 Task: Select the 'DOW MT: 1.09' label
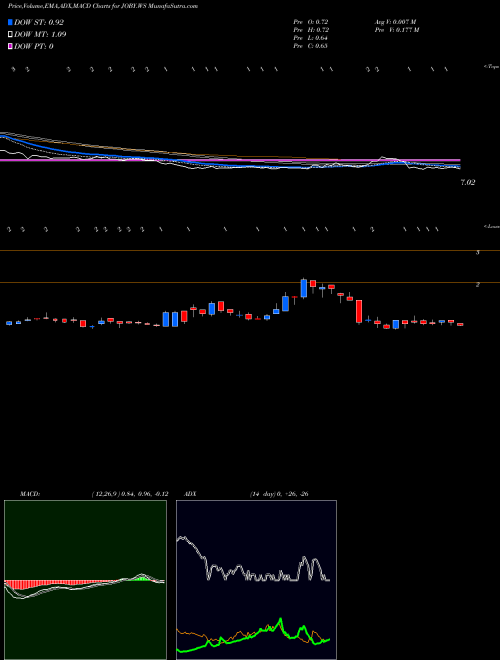click(40, 35)
